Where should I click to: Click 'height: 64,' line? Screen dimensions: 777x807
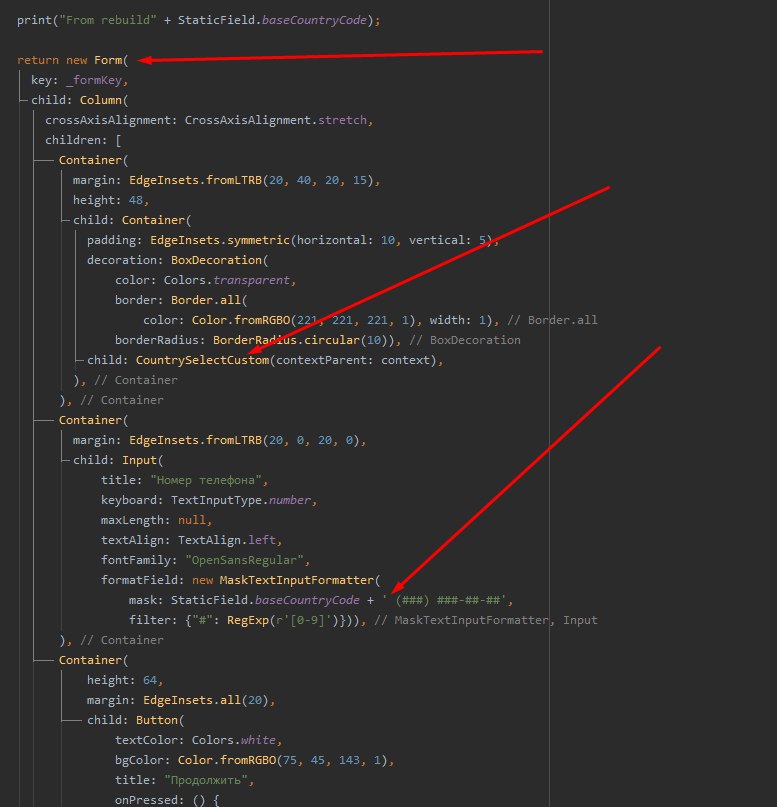(125, 680)
